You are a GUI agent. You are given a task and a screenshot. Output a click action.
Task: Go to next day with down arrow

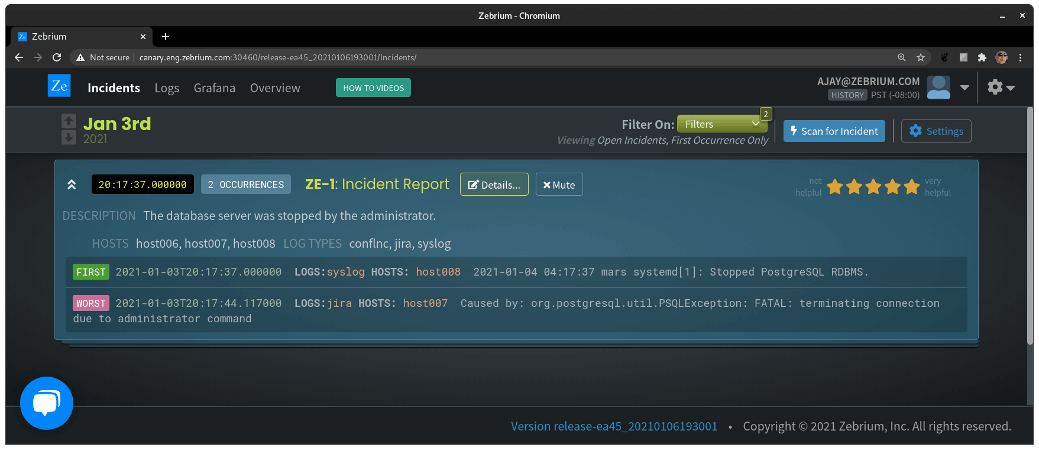(x=69, y=137)
